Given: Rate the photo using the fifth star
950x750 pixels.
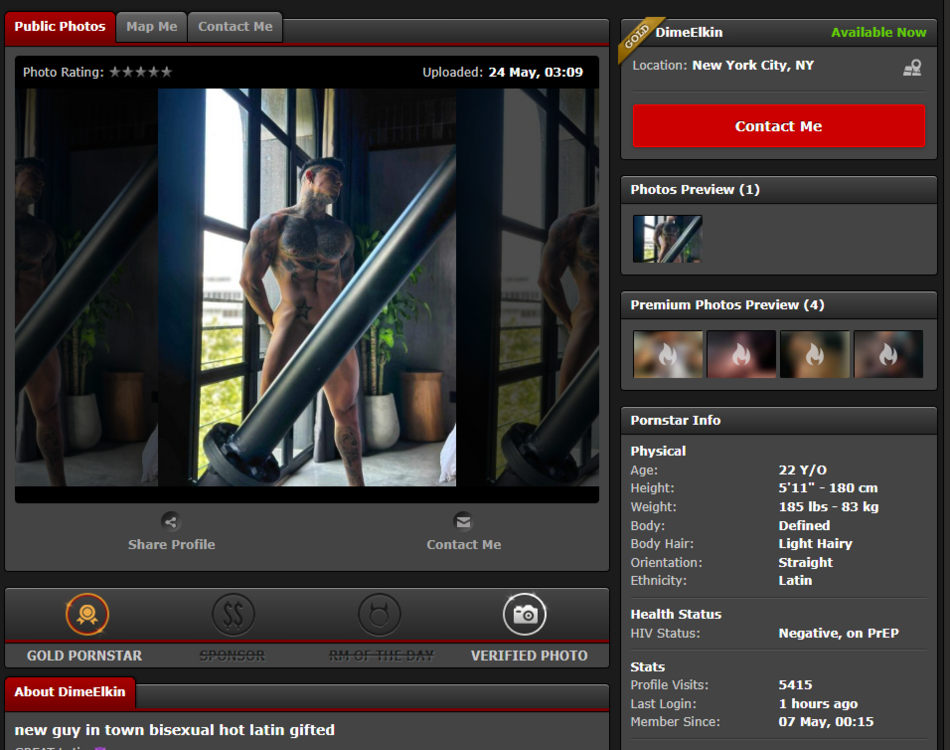Looking at the screenshot, I should (166, 72).
